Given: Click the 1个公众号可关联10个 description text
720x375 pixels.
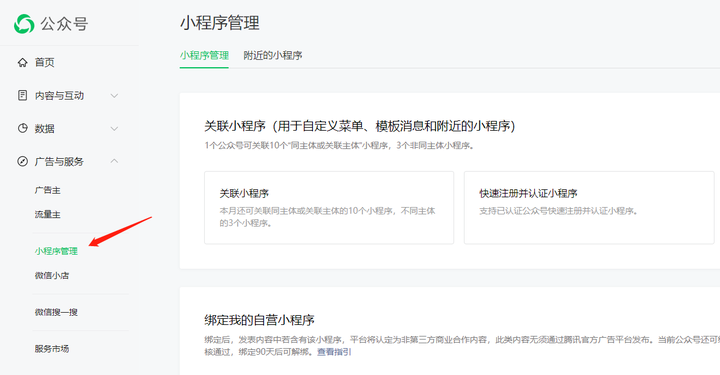Looking at the screenshot, I should (340, 146).
